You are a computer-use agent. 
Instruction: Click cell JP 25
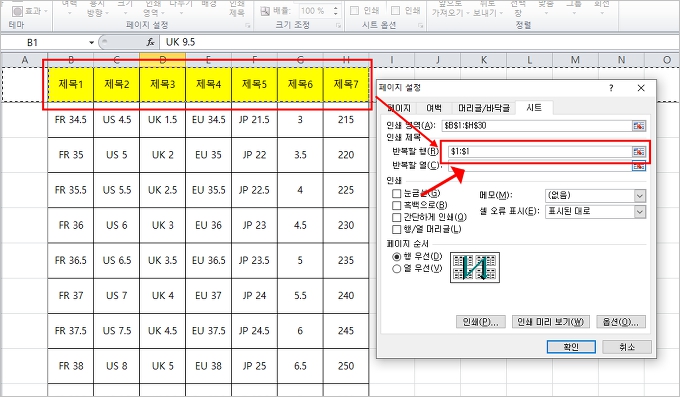coord(254,366)
